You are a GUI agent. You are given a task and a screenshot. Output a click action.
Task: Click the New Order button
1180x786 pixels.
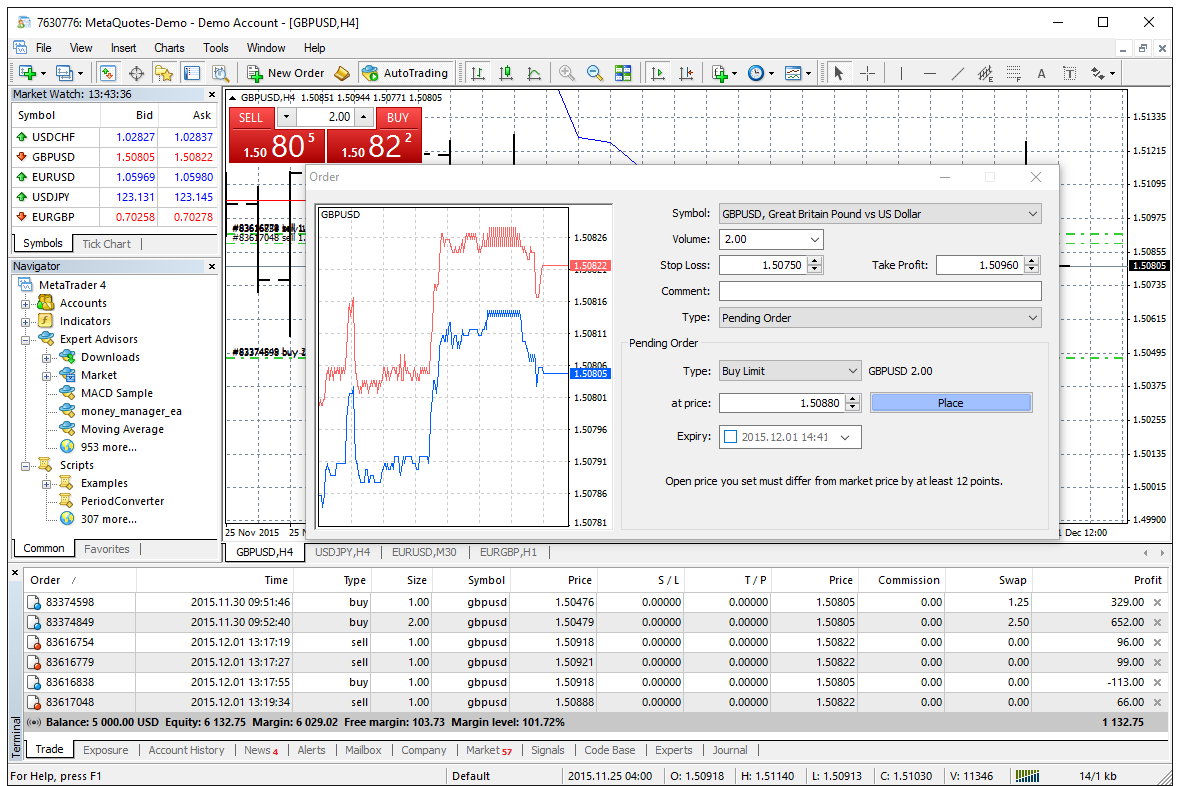click(286, 73)
